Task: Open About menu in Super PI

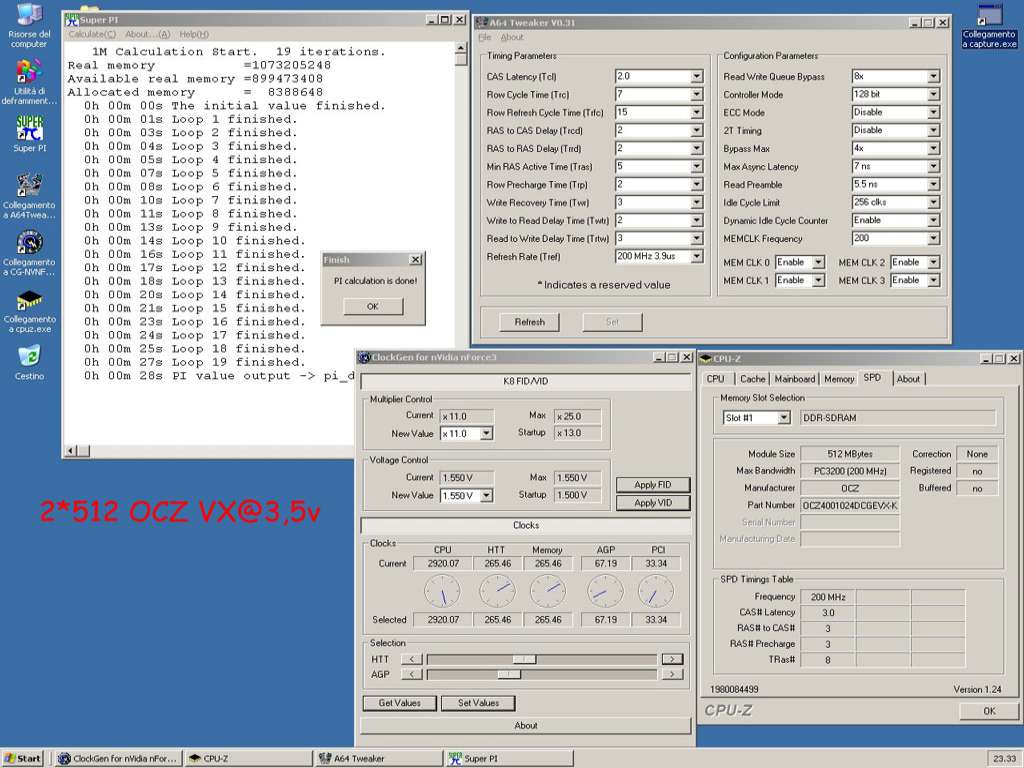Action: point(147,34)
